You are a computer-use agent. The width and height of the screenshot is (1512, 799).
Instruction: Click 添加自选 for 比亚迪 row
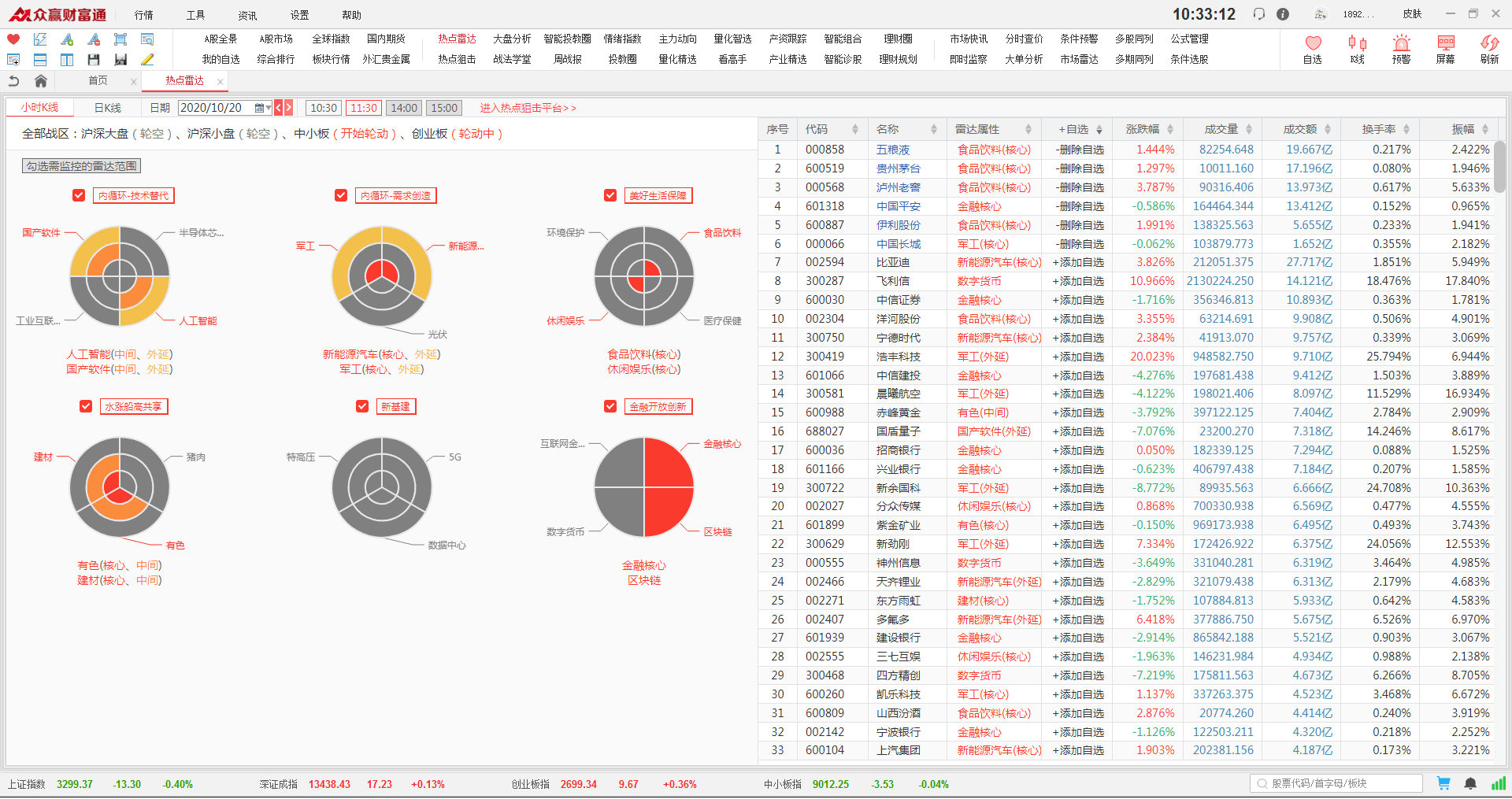tap(1078, 262)
